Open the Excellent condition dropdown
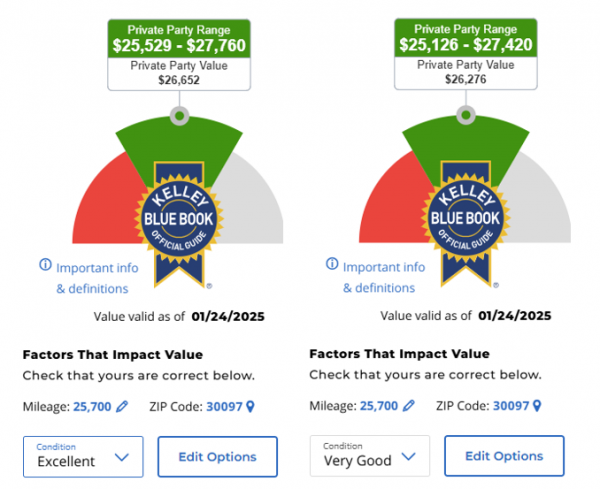Image resolution: width=600 pixels, height=489 pixels. (83, 456)
